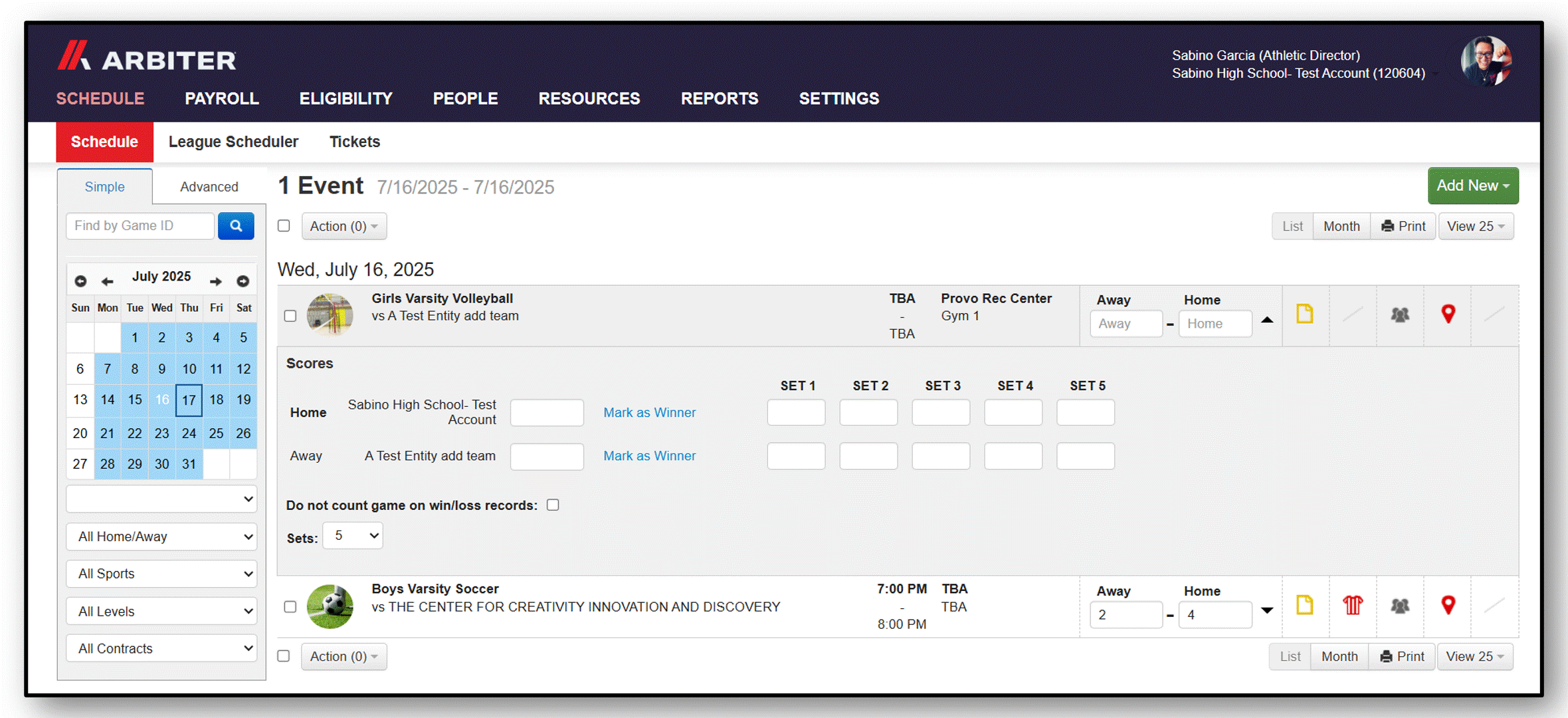Select the red Schedule sub-tab
This screenshot has height=718, width=1568.
[104, 142]
